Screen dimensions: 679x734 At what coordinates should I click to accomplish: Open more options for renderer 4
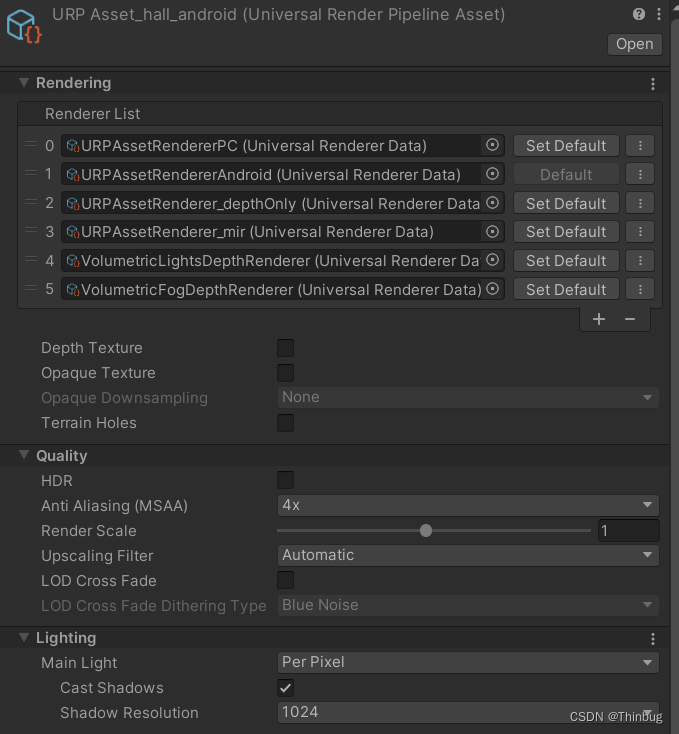click(640, 261)
